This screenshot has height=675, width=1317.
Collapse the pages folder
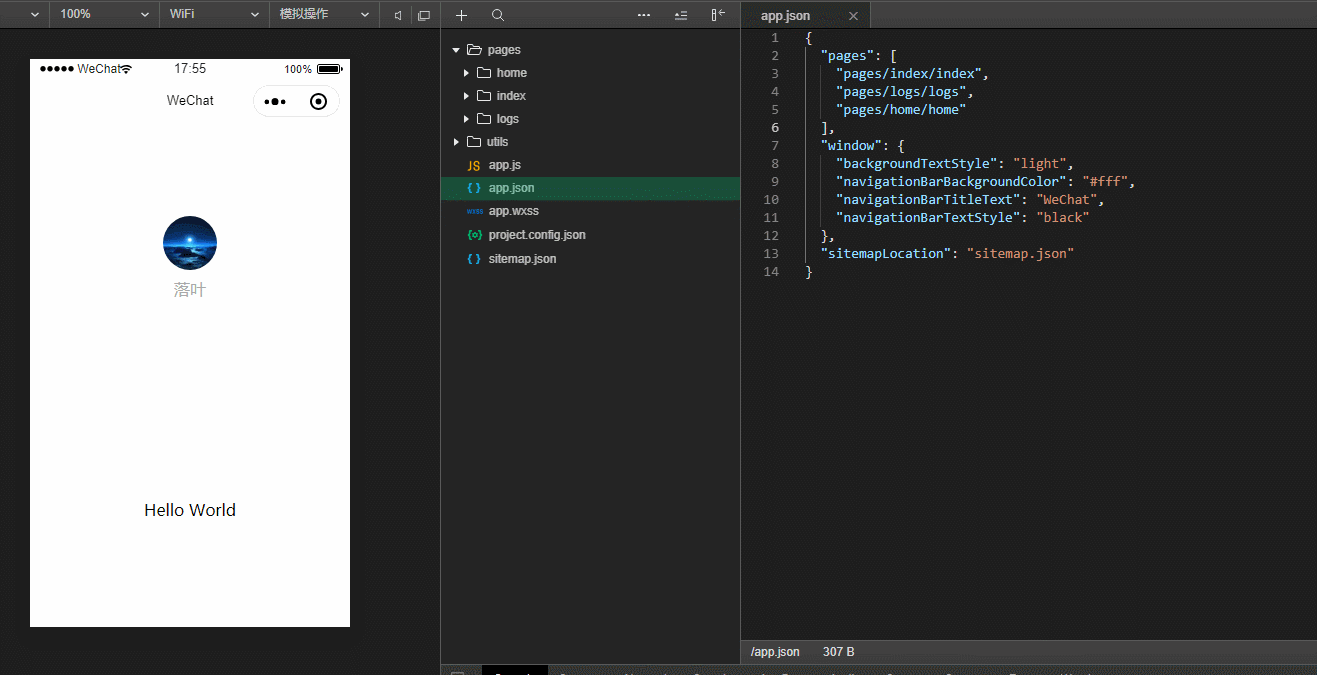456,50
